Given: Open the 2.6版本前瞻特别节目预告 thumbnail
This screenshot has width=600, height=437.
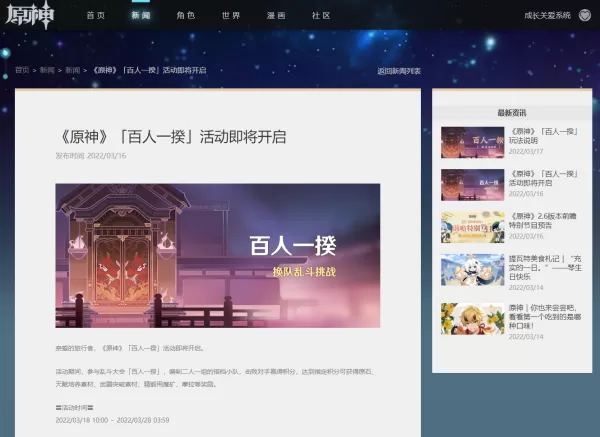Looking at the screenshot, I should (x=473, y=227).
